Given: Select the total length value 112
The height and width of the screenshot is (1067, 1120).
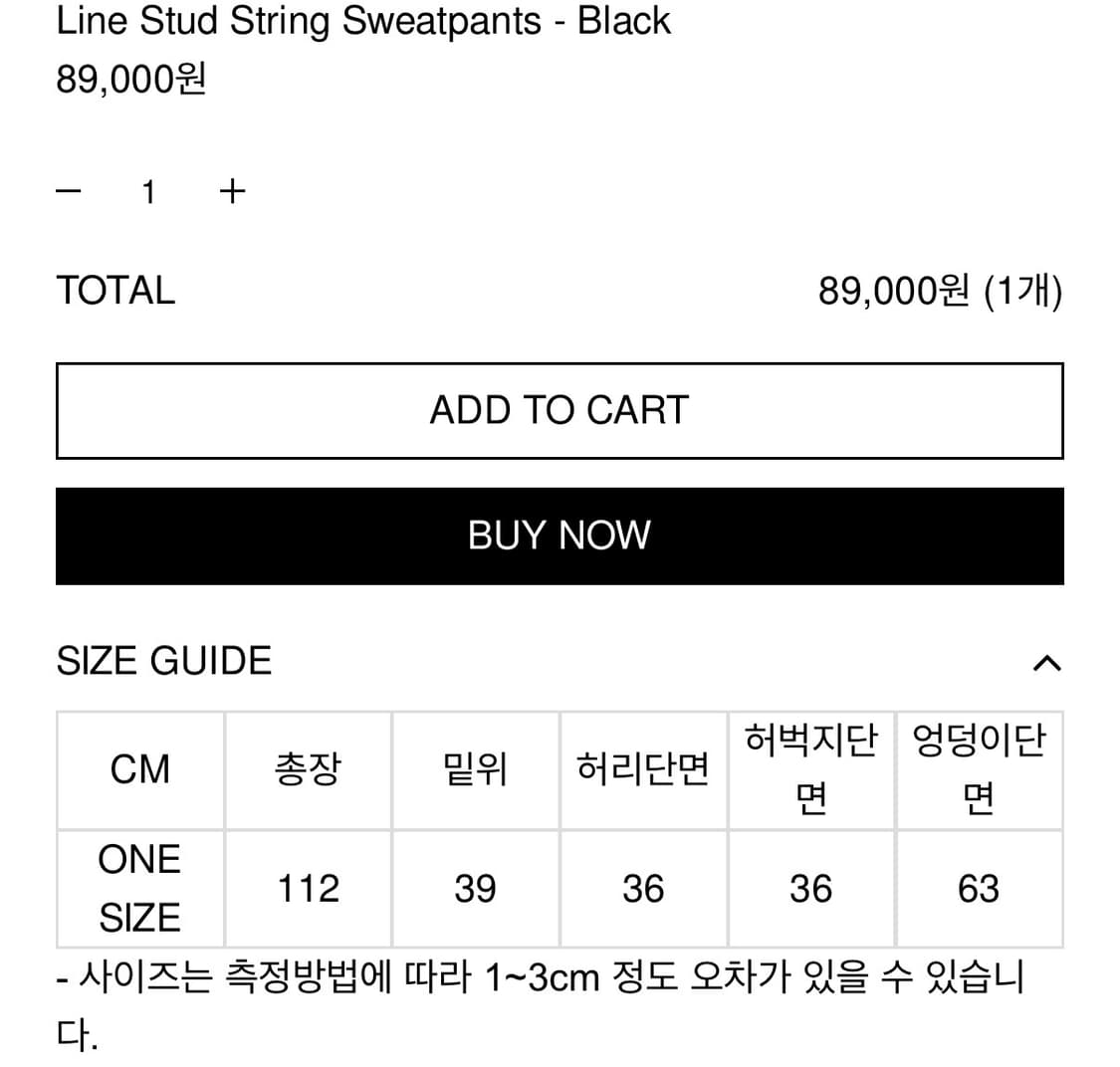Looking at the screenshot, I should point(308,887).
